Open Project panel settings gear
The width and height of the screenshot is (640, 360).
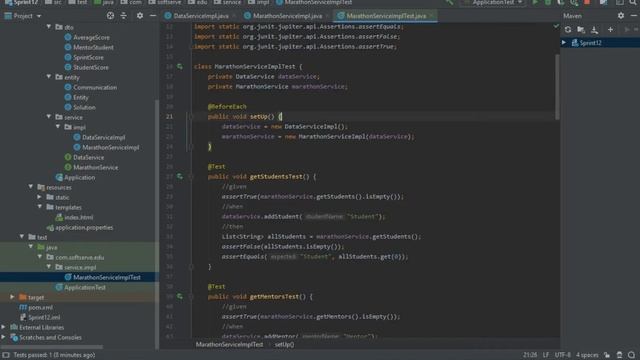click(140, 16)
